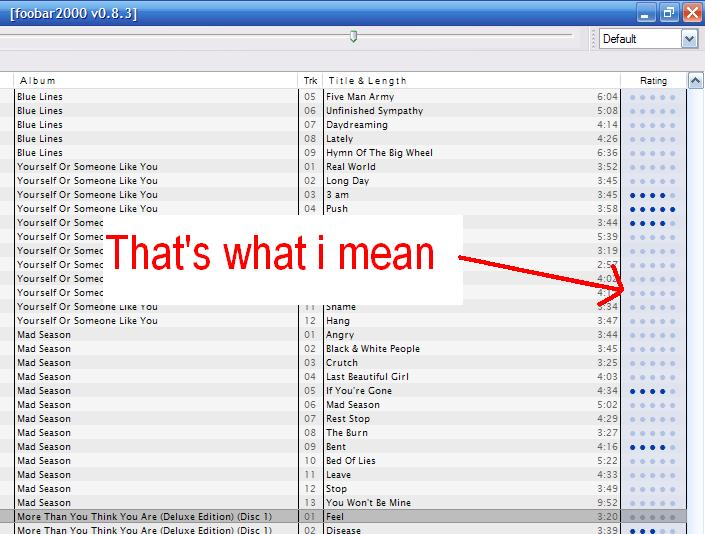Image resolution: width=705 pixels, height=534 pixels.
Task: Select the track Leave
Action: click(x=338, y=475)
